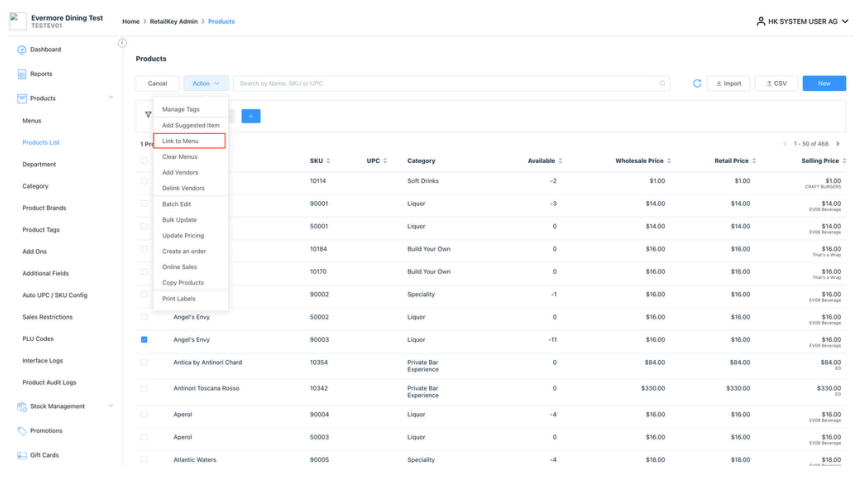The width and height of the screenshot is (859, 486).
Task: Click the Dashboard icon in sidebar
Action: coord(21,49)
